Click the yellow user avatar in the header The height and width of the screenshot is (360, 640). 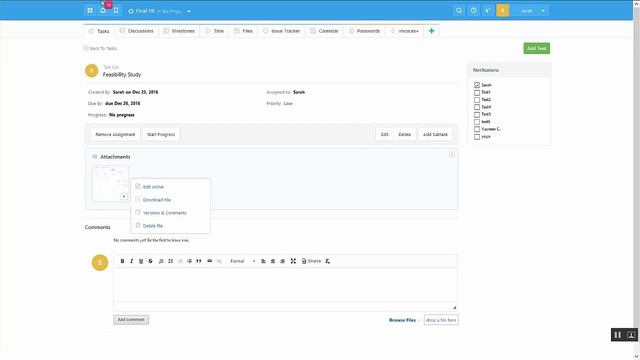502,11
